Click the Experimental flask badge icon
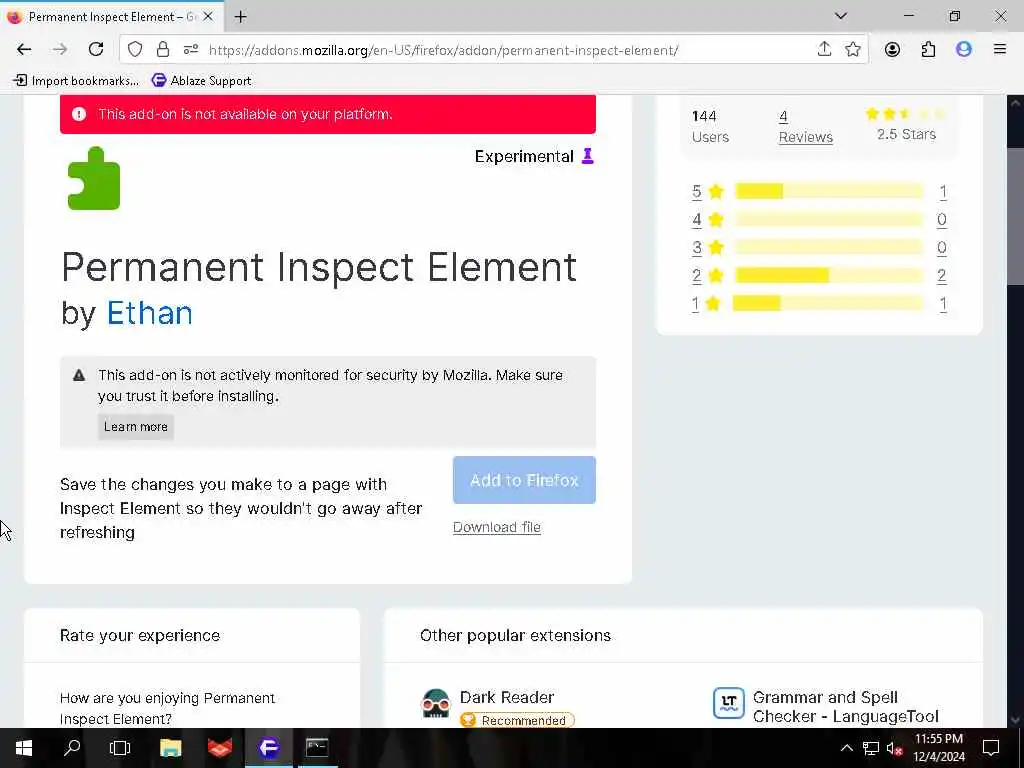Image resolution: width=1024 pixels, height=768 pixels. click(588, 156)
